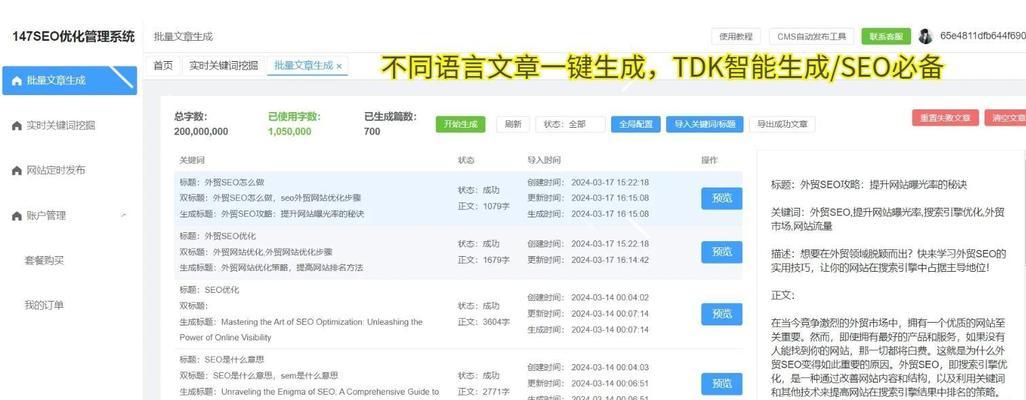This screenshot has height=400, width=1026.
Task: Click the 操作 column header
Action: click(709, 160)
